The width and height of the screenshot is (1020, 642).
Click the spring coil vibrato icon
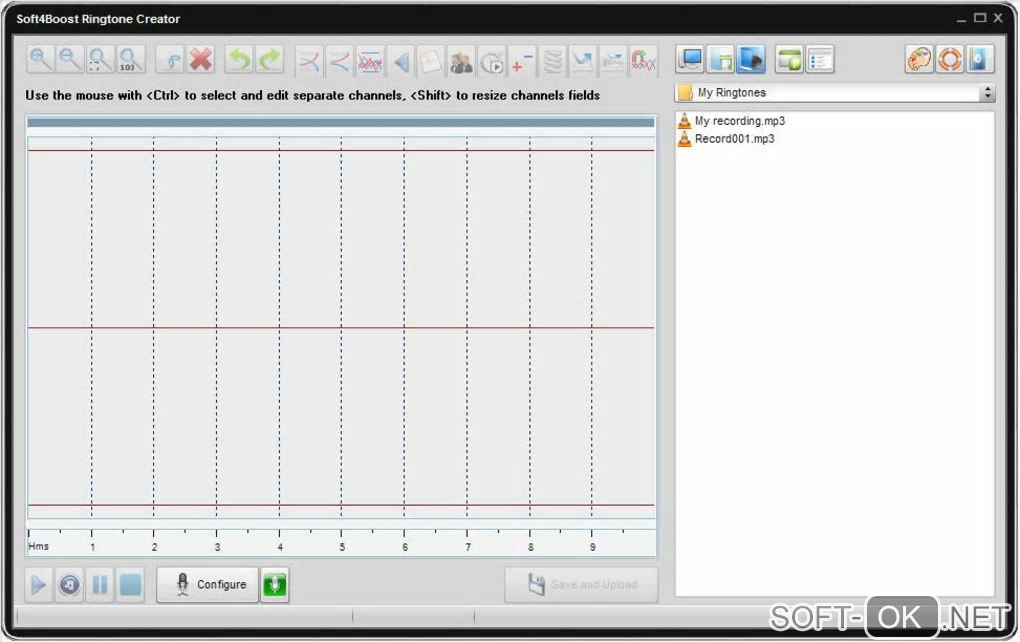552,61
